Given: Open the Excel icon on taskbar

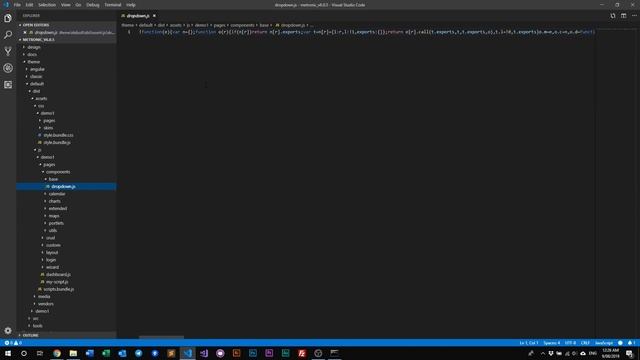Looking at the screenshot, I should (106, 353).
